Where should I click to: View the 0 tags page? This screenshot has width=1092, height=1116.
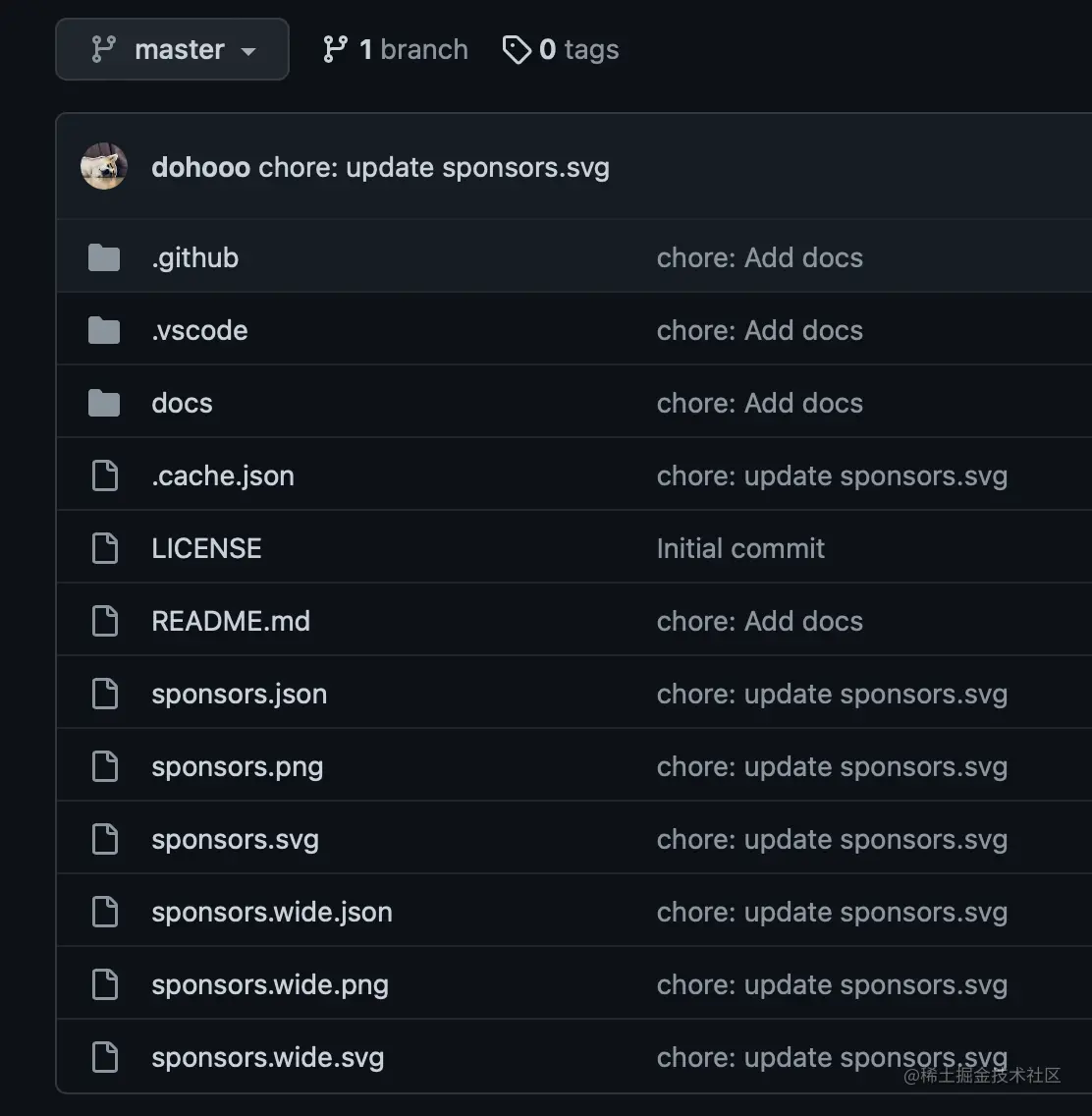(579, 49)
